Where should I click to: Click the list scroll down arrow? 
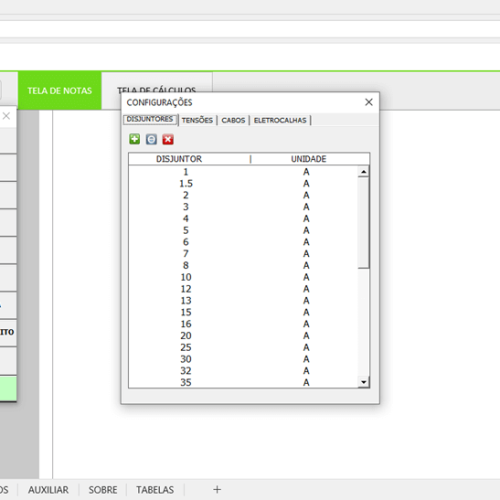point(364,382)
